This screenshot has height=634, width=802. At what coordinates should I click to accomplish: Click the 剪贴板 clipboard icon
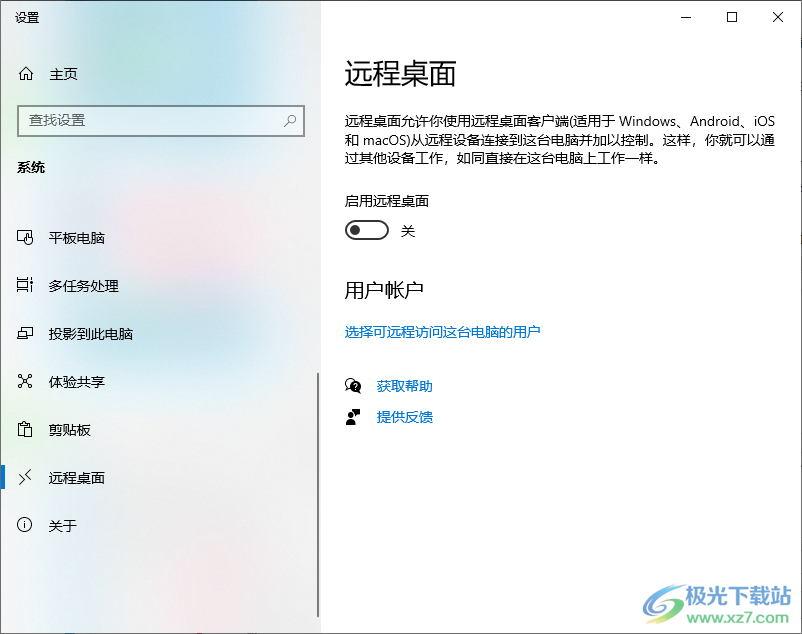pyautogui.click(x=24, y=430)
